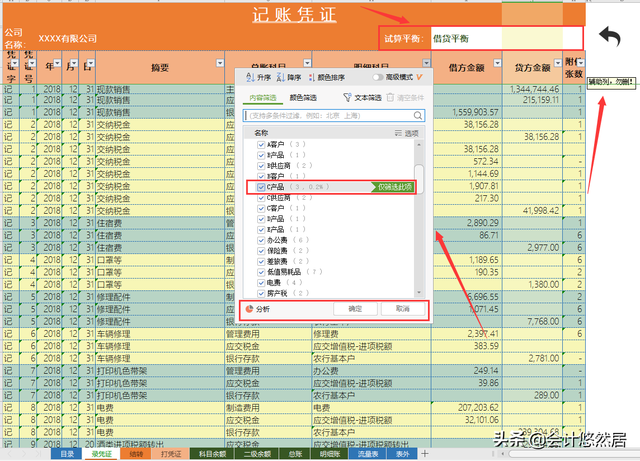This screenshot has height=461, width=640.
Task: Select the 207,203.62 debit amount cell
Action: click(467, 408)
